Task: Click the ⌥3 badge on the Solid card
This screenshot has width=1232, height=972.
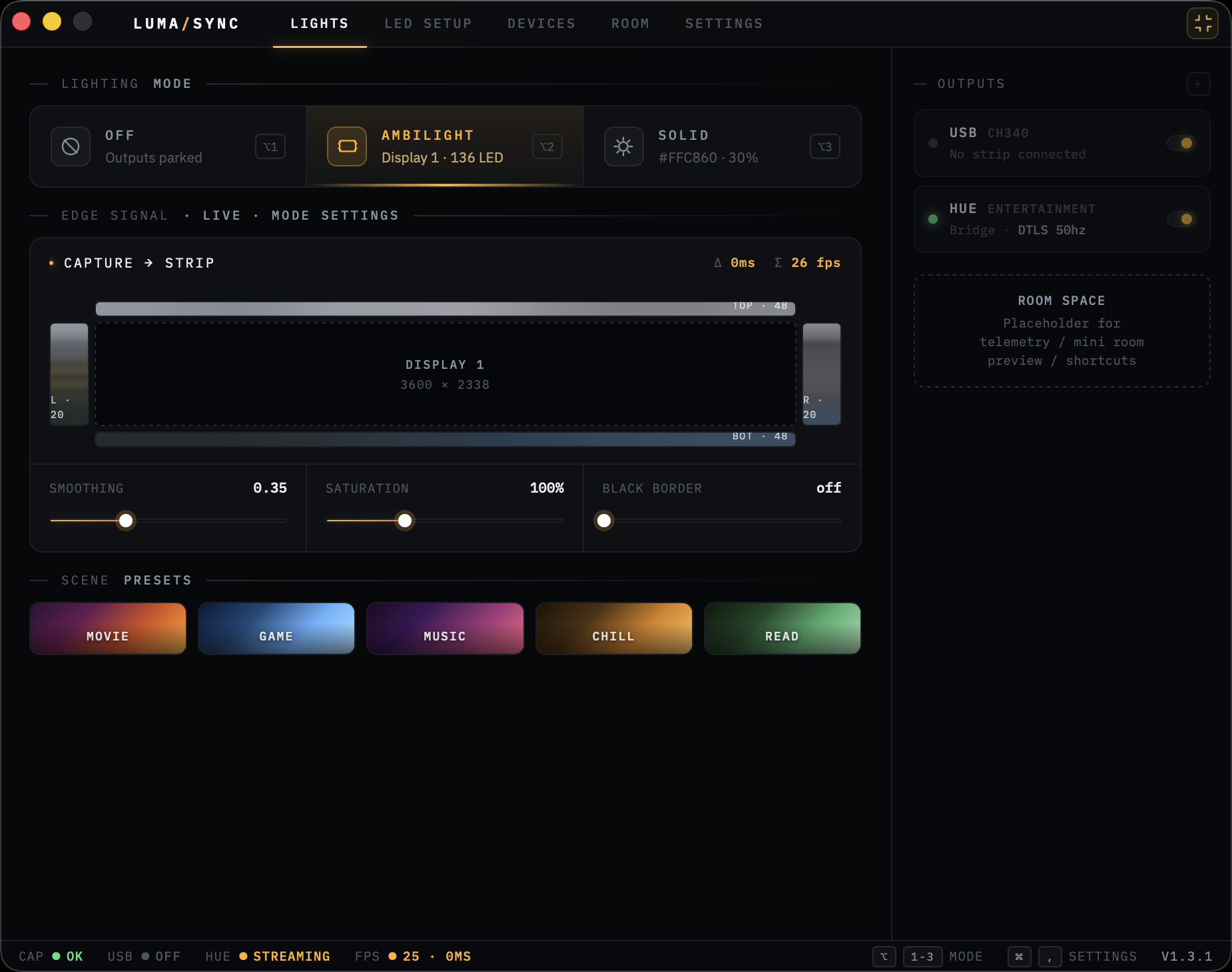Action: point(824,146)
